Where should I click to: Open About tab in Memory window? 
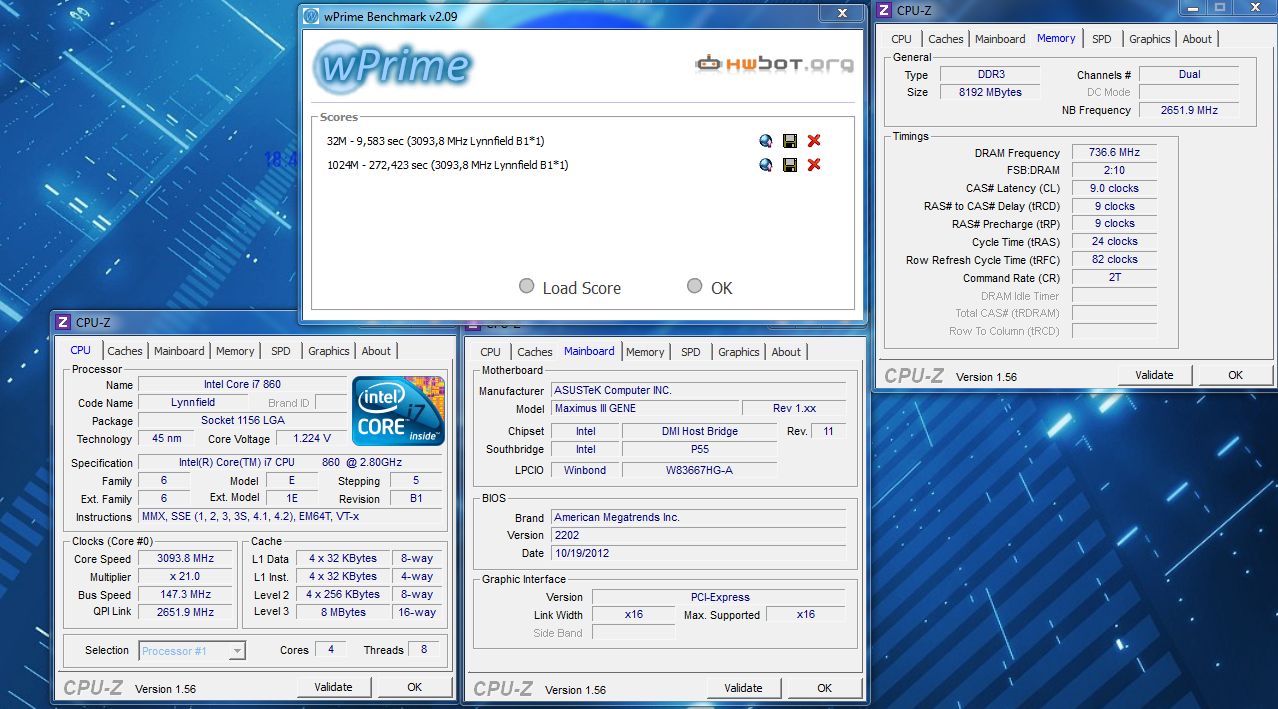(x=1197, y=39)
